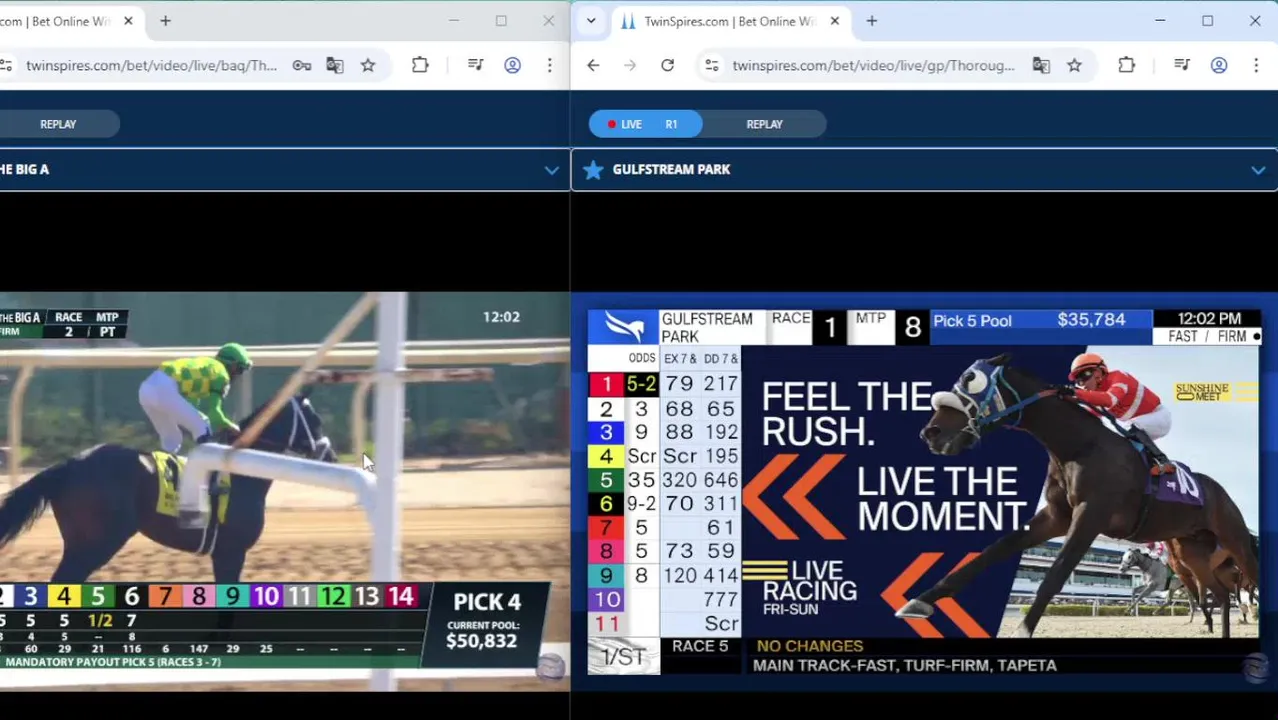Open media control icon in left browser toolbar
Image resolution: width=1278 pixels, height=720 pixels.
point(476,66)
